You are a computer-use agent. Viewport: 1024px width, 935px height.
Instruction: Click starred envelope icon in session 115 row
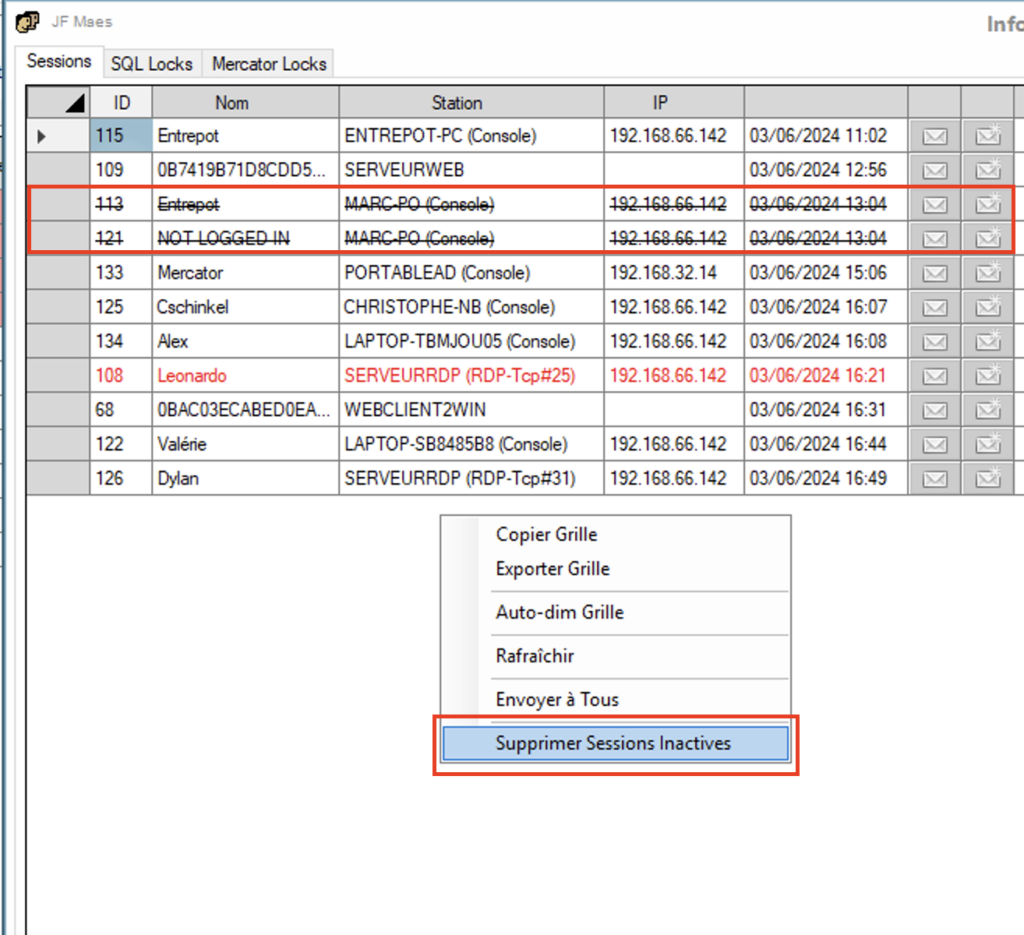point(987,136)
